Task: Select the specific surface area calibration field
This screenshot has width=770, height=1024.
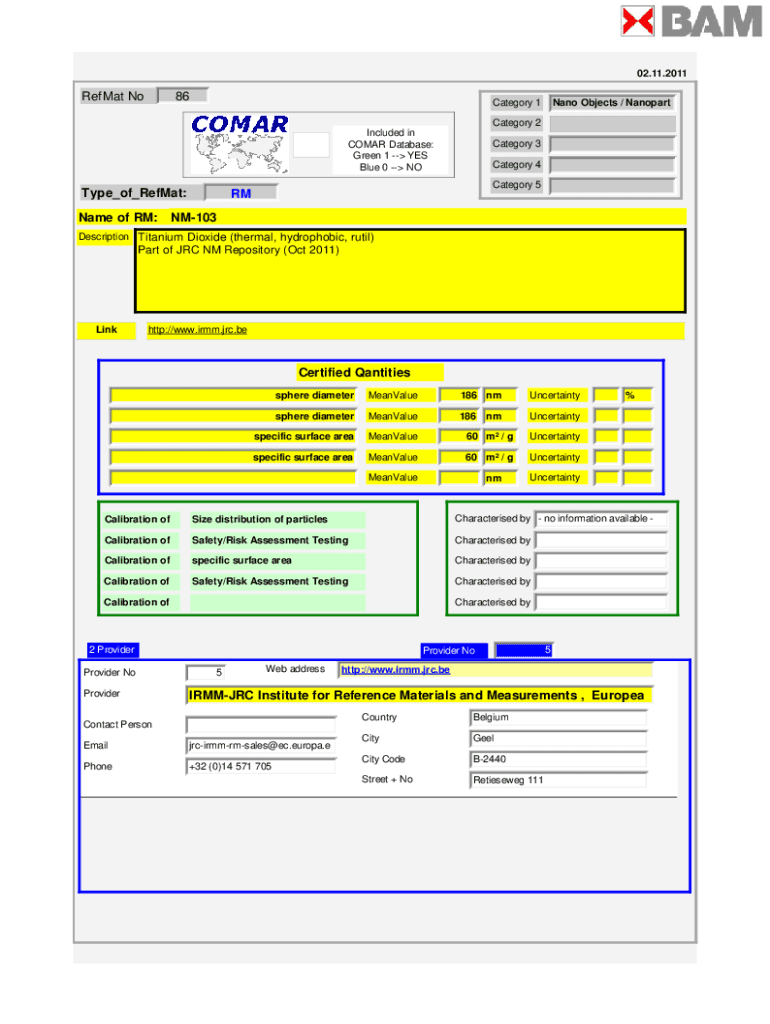Action: 277,561
